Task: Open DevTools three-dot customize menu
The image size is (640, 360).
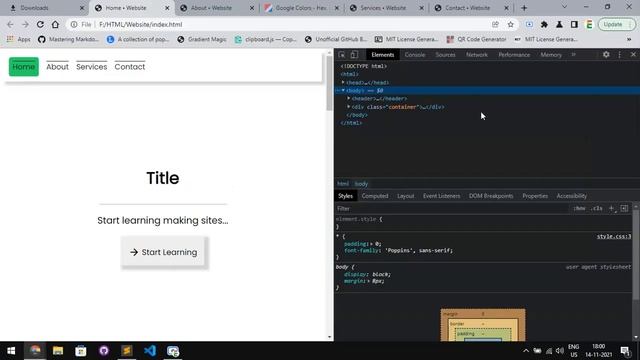Action: coord(620,55)
